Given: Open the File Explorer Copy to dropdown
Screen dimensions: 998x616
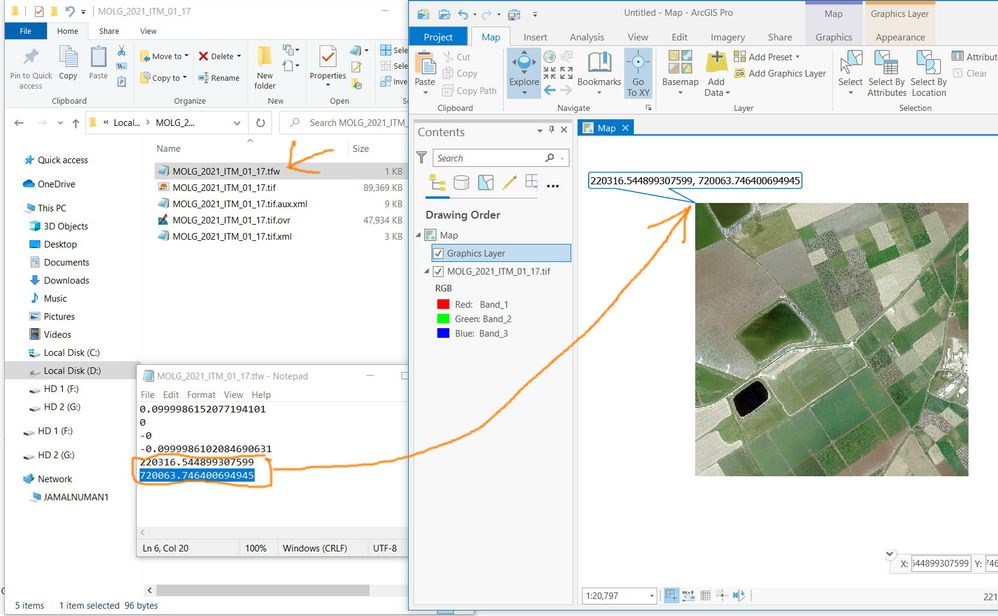Looking at the screenshot, I should 185,78.
